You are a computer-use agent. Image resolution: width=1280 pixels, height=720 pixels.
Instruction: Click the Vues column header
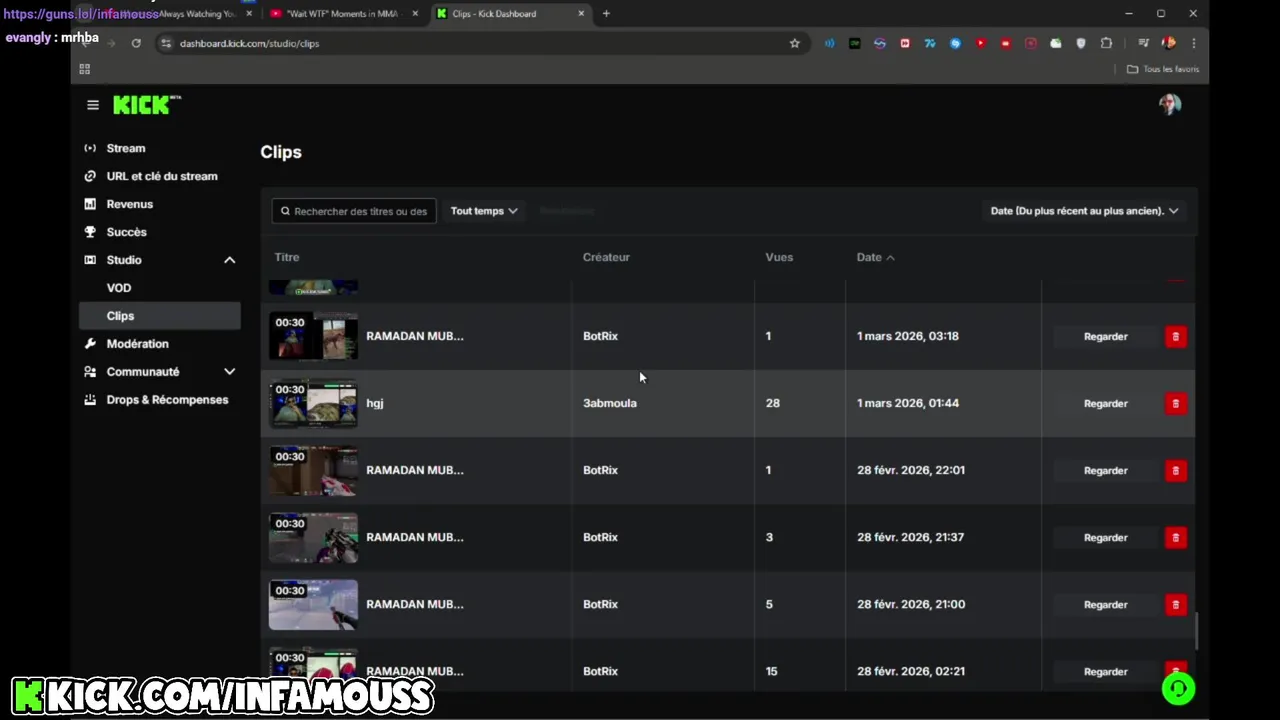[779, 257]
